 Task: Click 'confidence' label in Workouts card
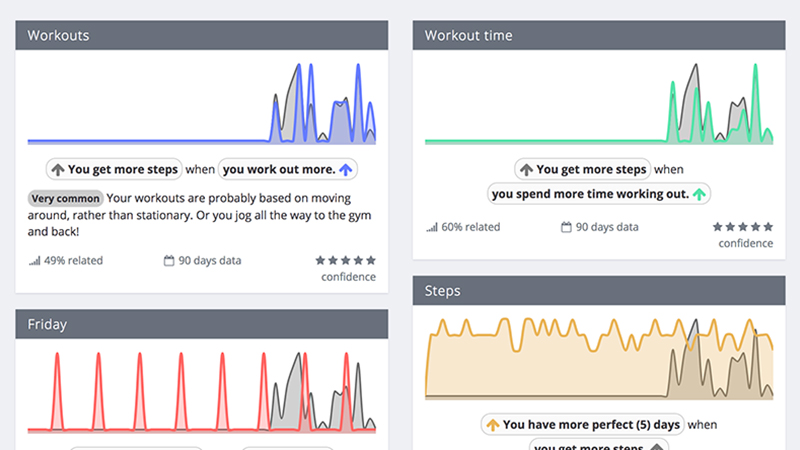[x=348, y=277]
